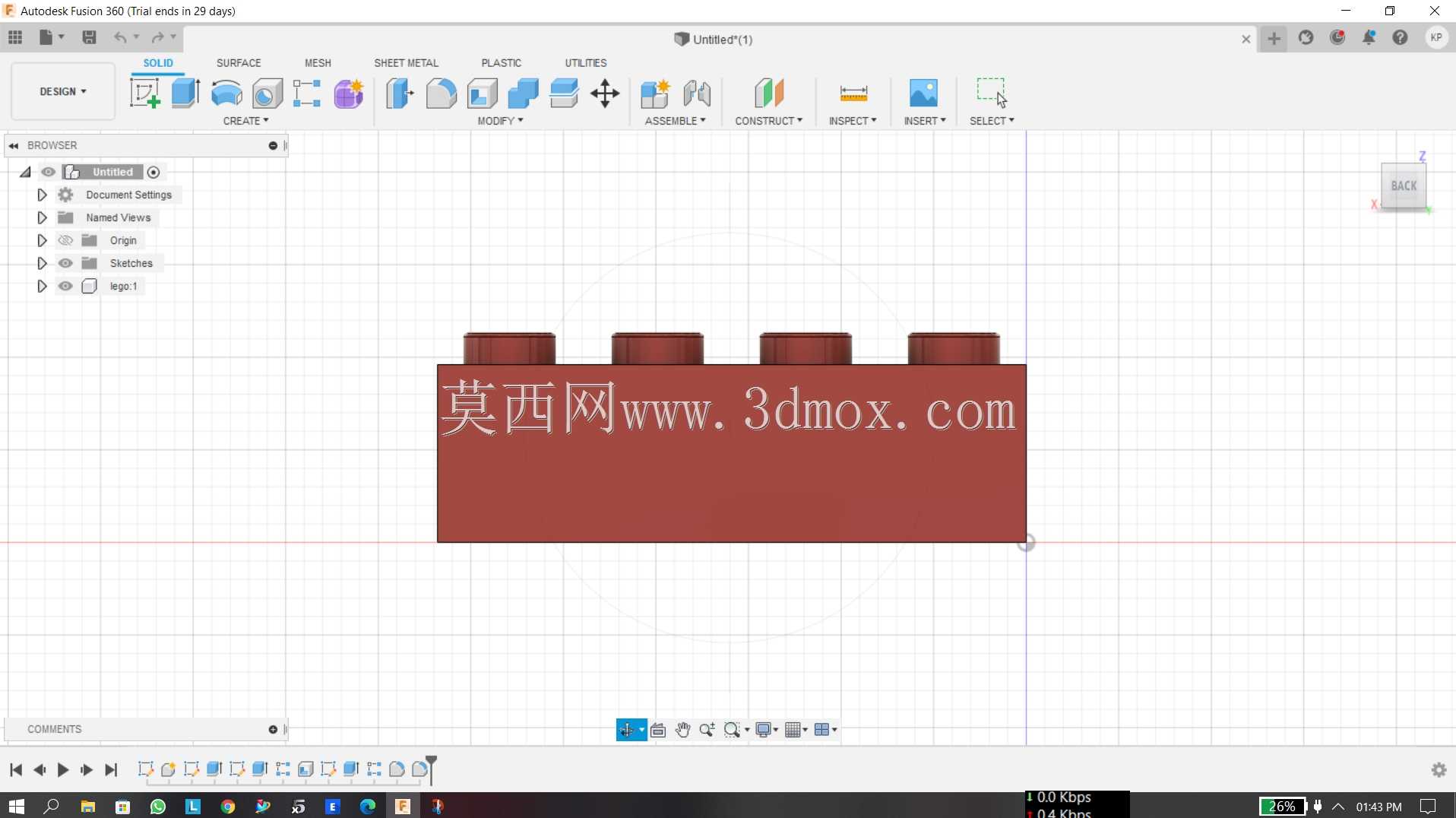Viewport: 1456px width, 818px height.
Task: Jump to the timeline end
Action: (111, 770)
